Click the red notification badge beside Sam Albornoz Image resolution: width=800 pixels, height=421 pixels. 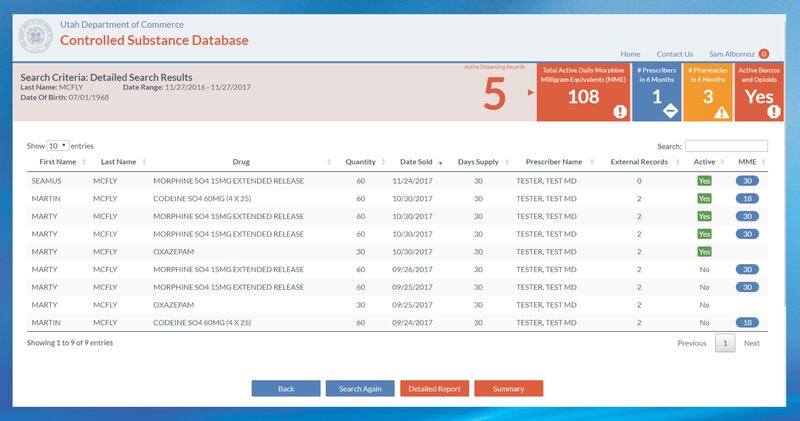click(764, 53)
